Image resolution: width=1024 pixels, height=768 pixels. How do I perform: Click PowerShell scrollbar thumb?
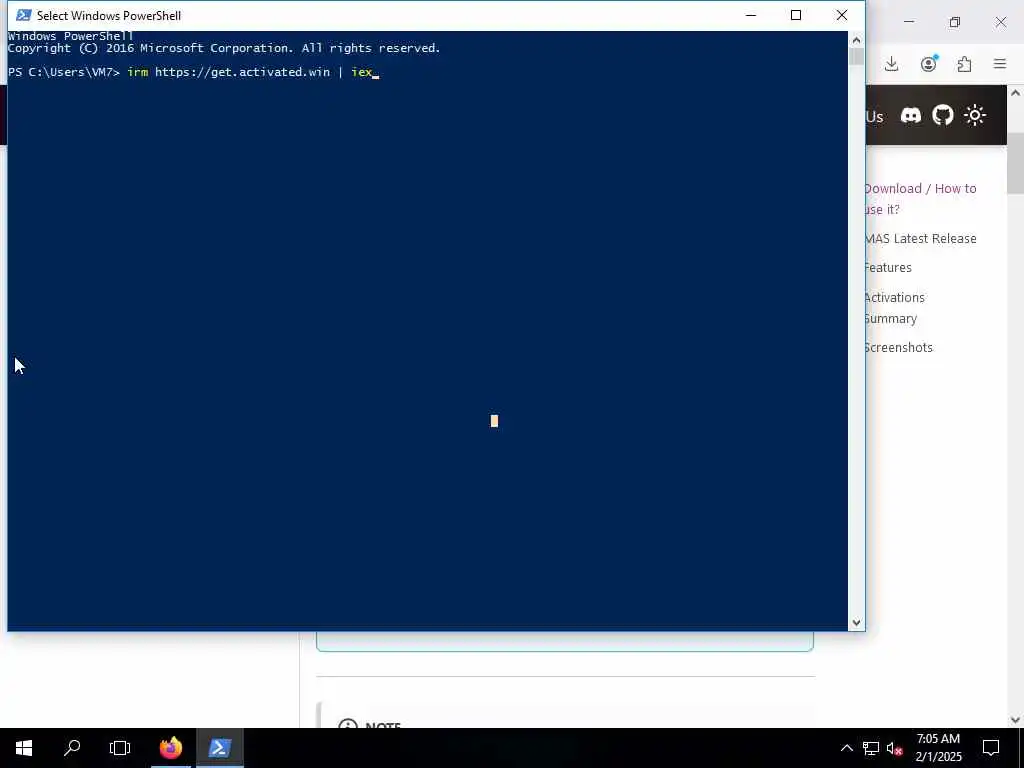[856, 57]
